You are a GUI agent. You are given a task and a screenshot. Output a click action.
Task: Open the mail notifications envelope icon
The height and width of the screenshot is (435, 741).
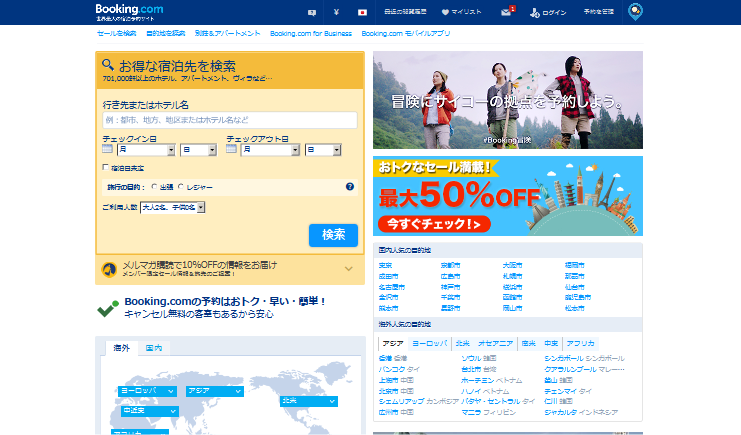tap(506, 12)
